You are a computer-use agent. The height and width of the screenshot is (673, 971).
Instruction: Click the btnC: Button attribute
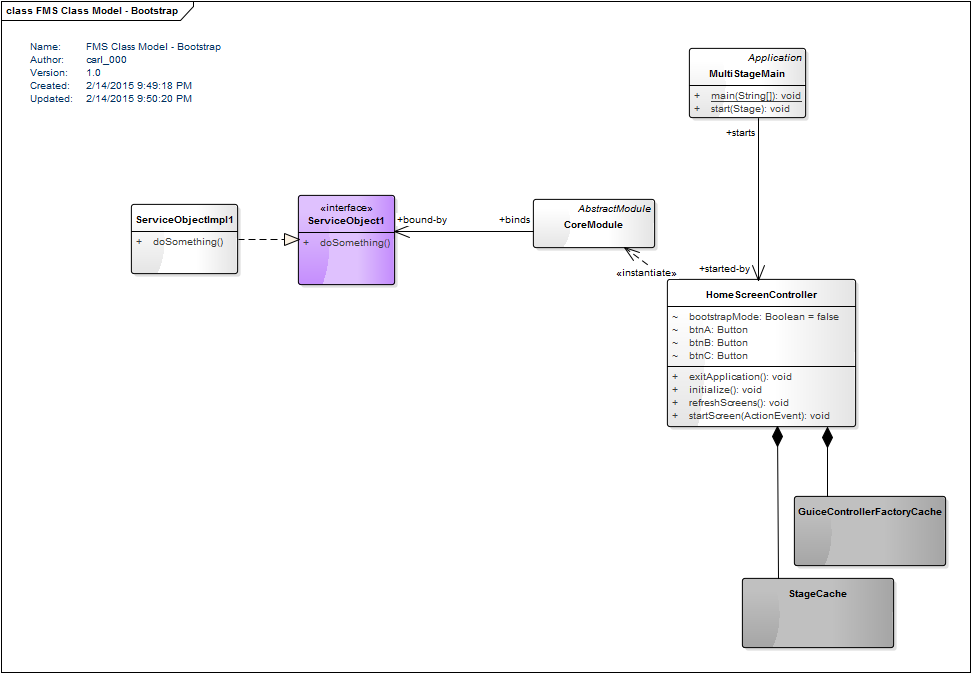pyautogui.click(x=718, y=356)
